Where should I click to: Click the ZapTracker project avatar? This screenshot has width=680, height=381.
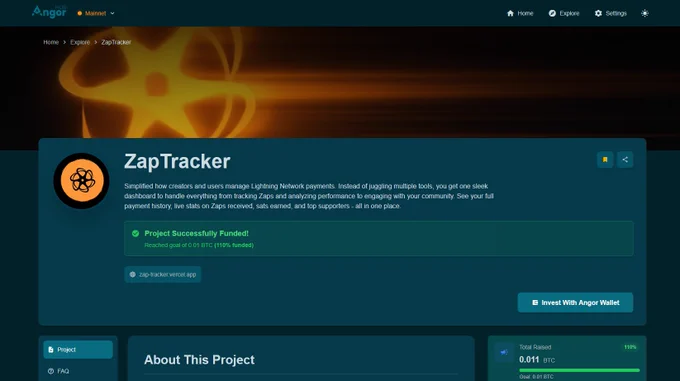(82, 181)
